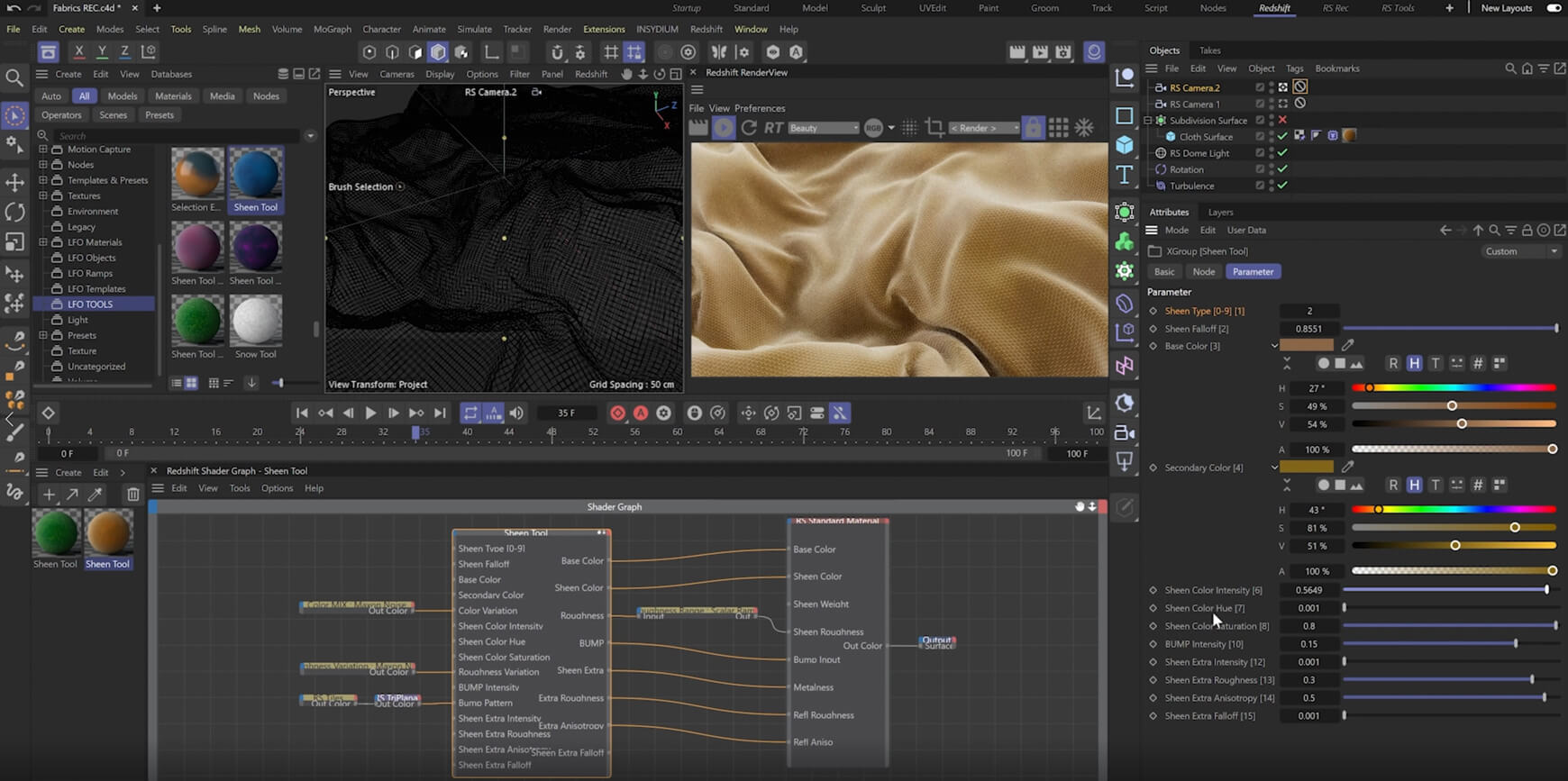Collapse the Subdivision Surface hierarchy
The image size is (1568, 781).
[1148, 120]
